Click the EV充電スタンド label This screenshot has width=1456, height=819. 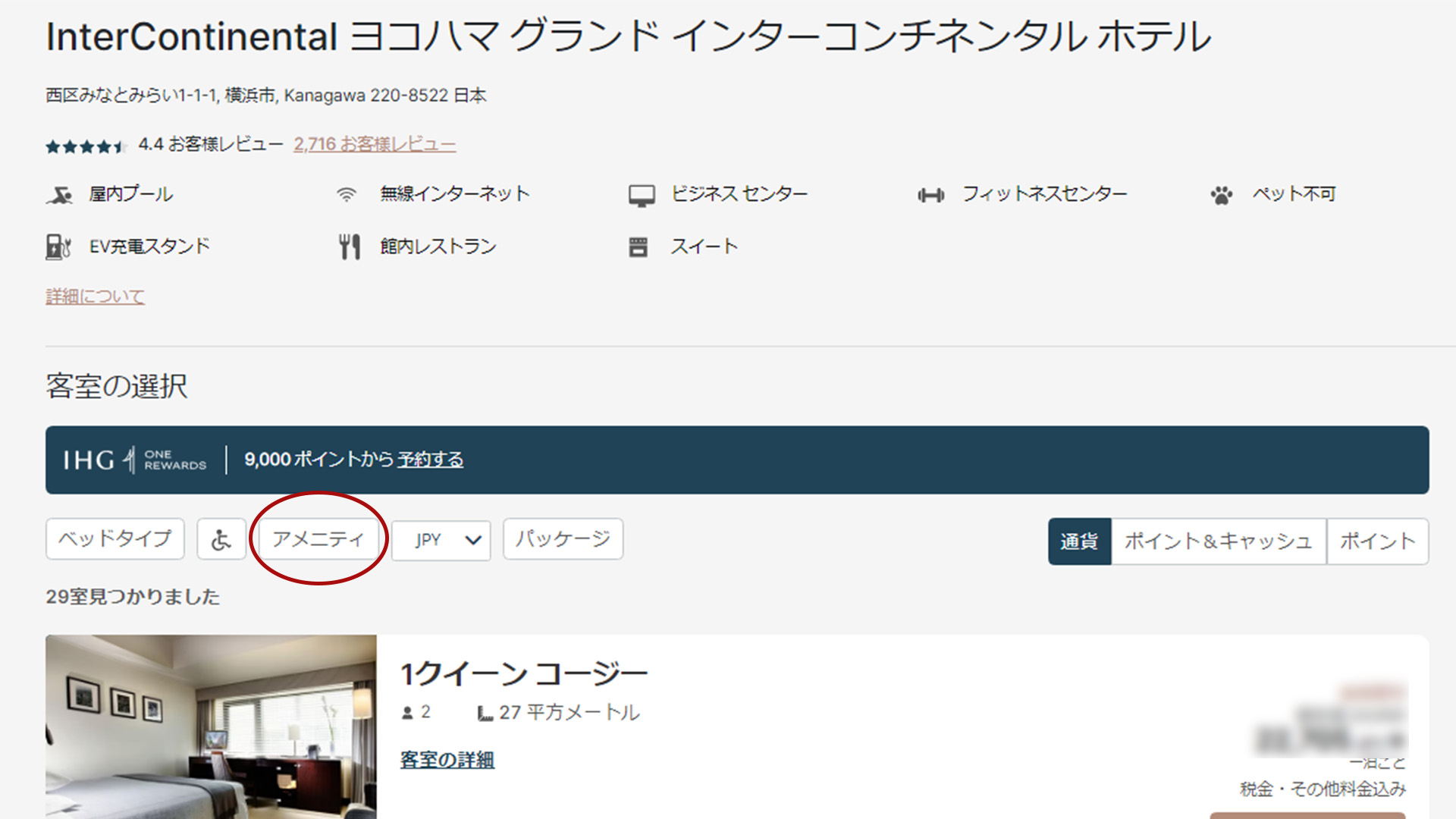coord(149,246)
